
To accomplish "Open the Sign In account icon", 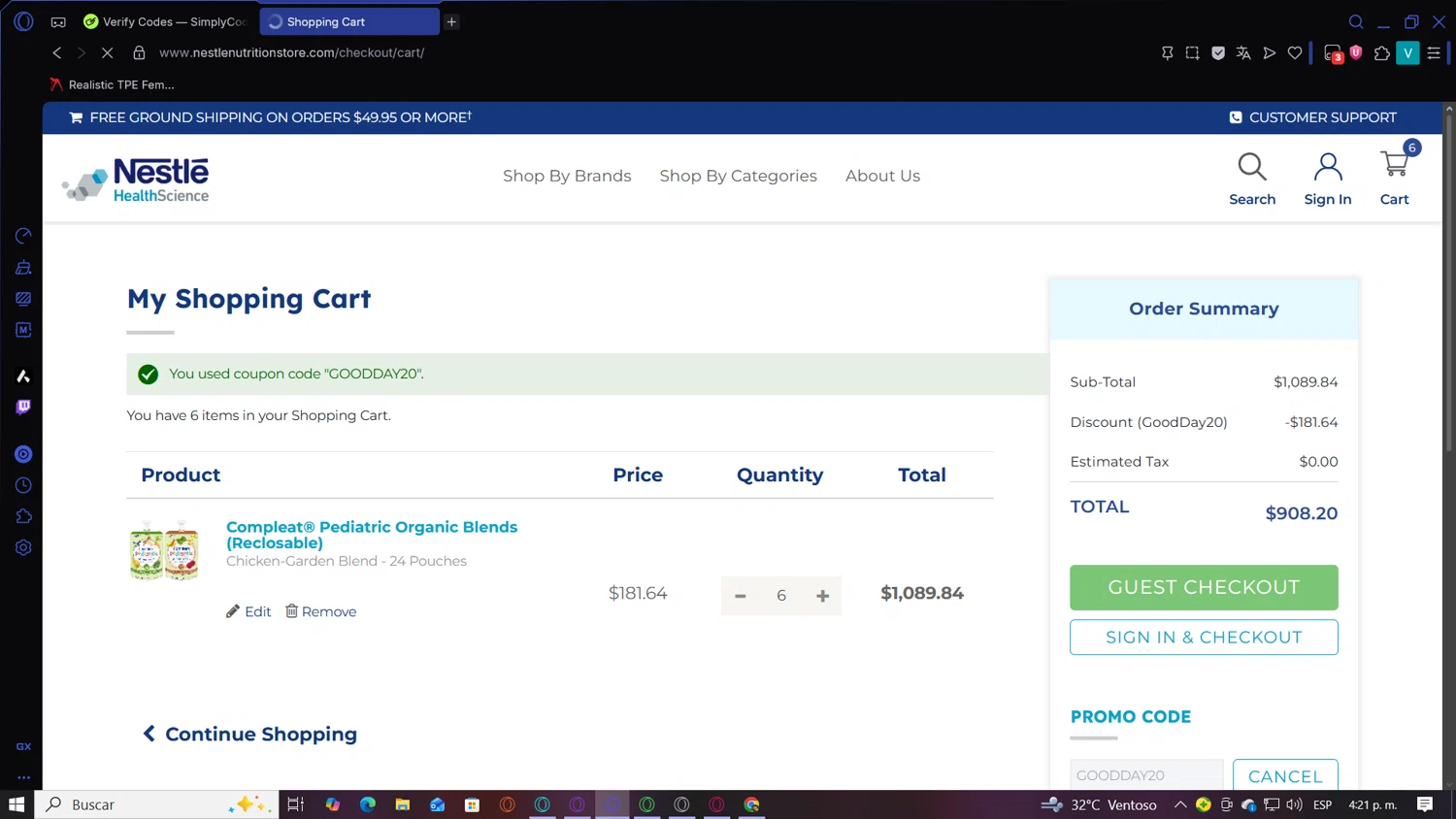I will click(1328, 179).
